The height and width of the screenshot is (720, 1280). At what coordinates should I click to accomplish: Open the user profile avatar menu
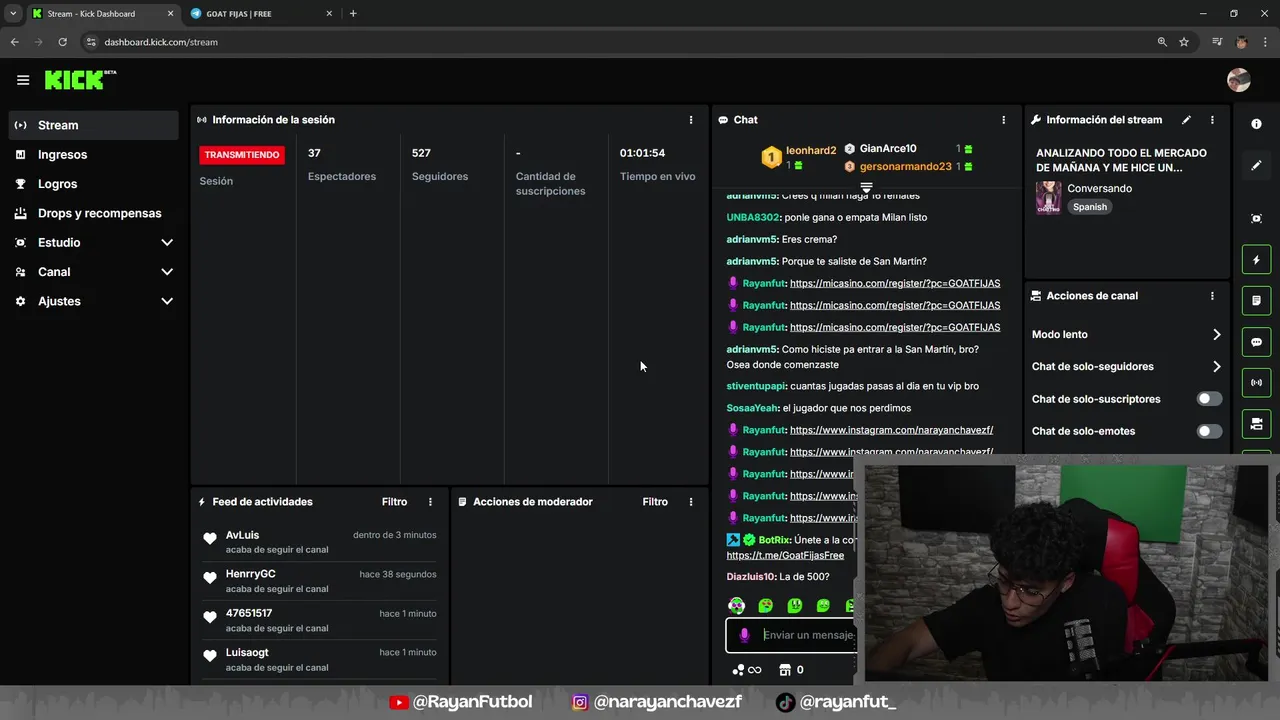[1238, 80]
